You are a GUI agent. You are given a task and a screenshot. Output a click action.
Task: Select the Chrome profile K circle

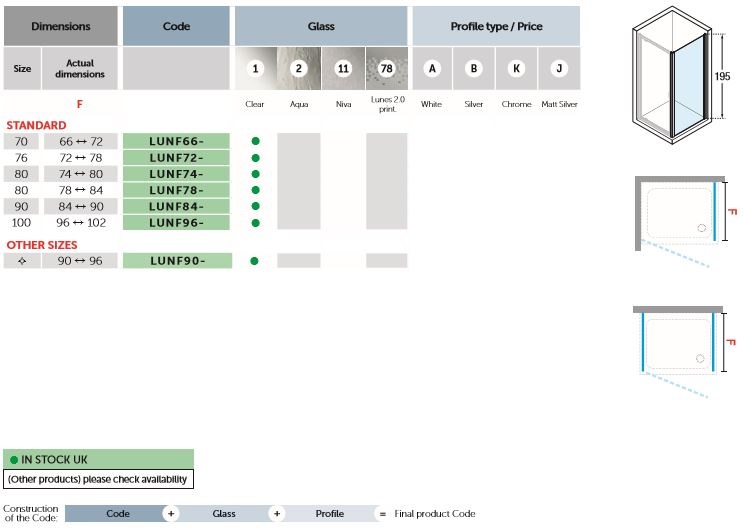pos(516,68)
